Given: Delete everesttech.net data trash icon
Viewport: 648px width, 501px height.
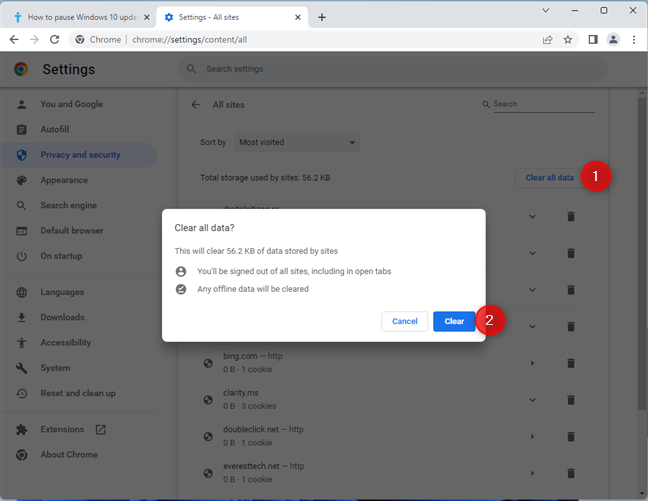Looking at the screenshot, I should [571, 473].
